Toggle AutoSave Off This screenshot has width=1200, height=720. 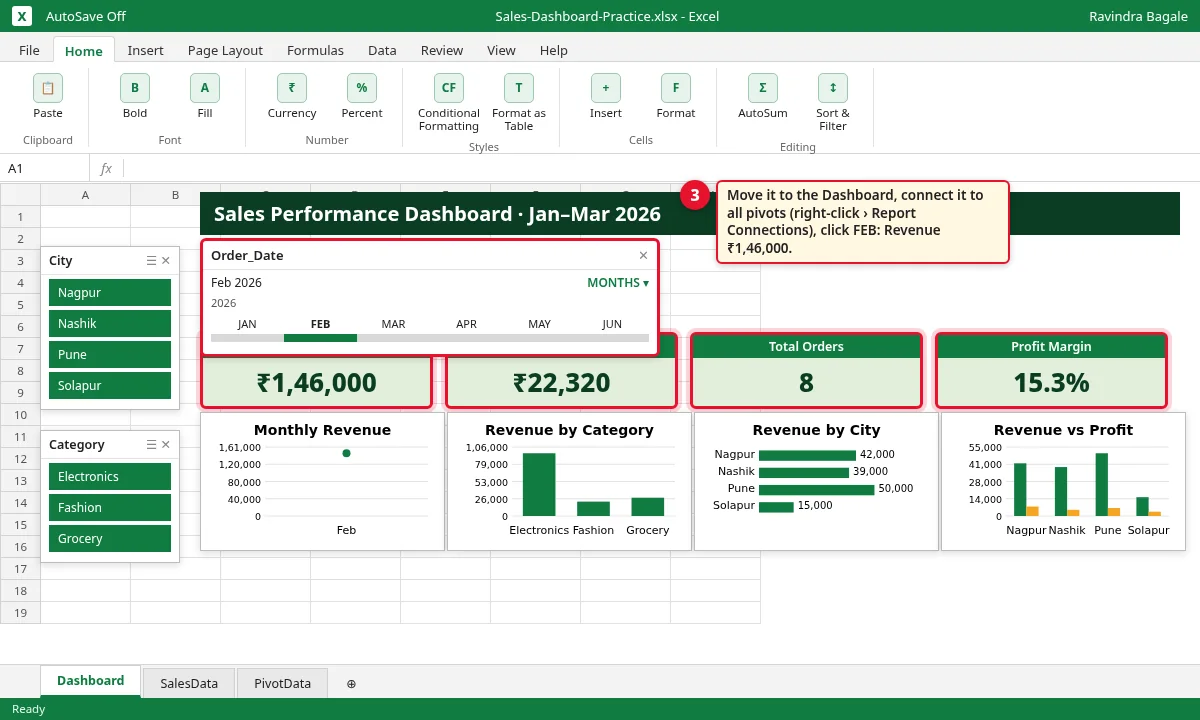tap(86, 17)
